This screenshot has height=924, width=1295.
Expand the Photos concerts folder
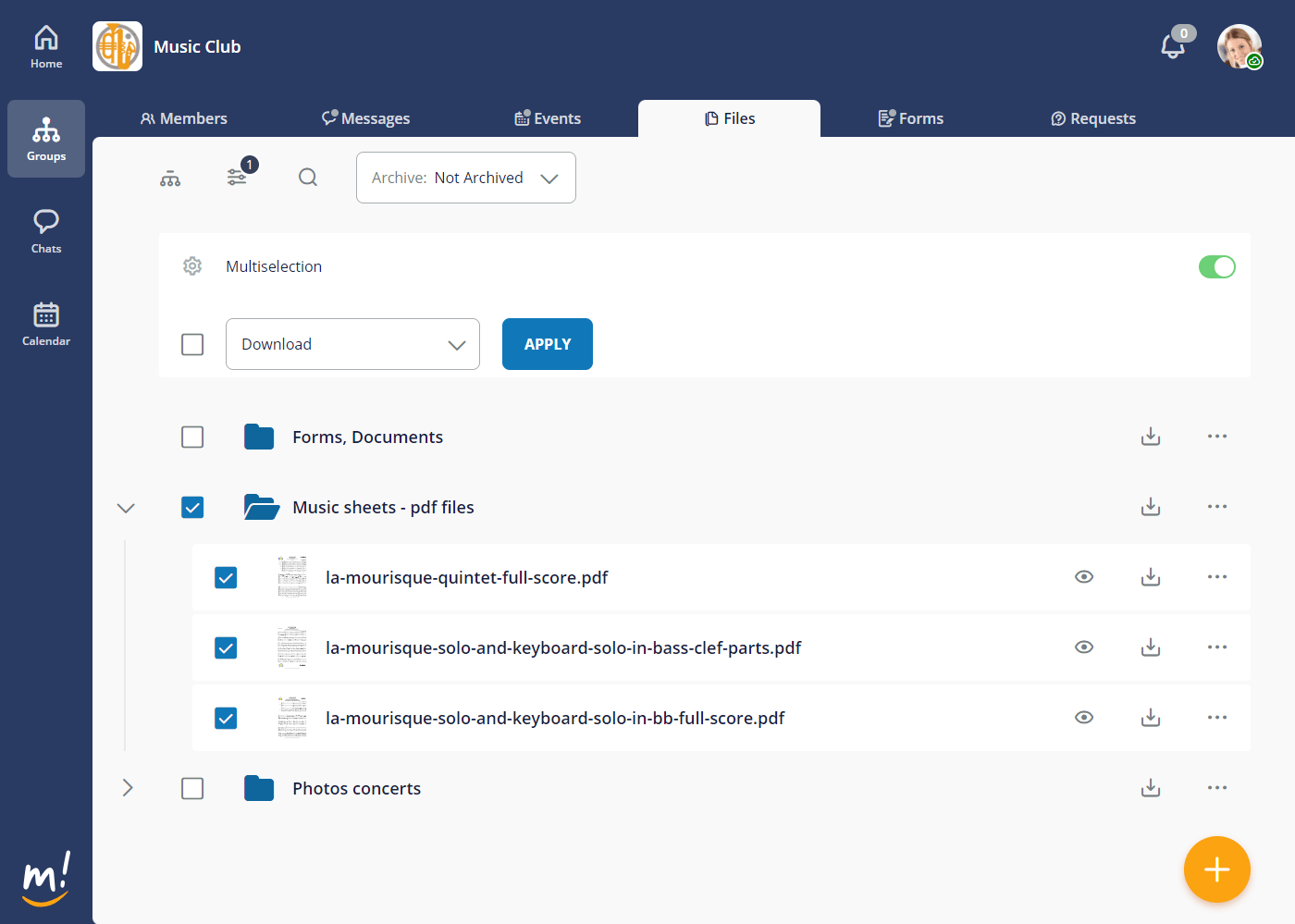[x=128, y=788]
